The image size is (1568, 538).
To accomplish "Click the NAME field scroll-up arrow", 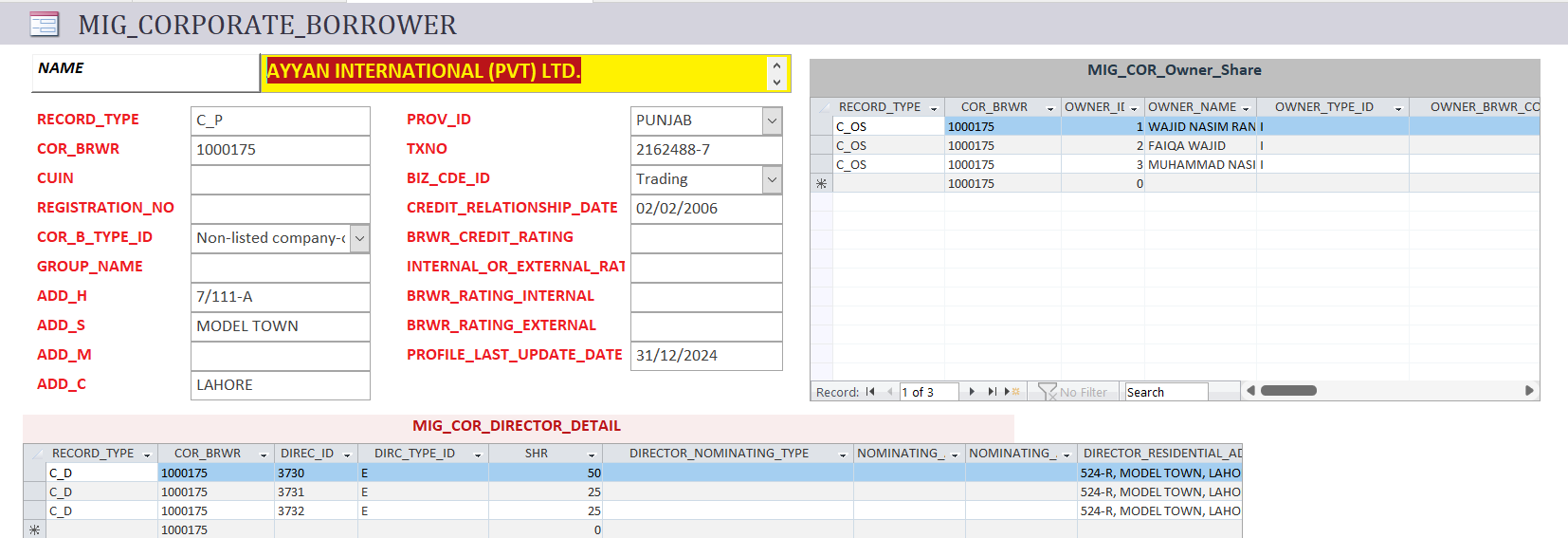I will [776, 65].
